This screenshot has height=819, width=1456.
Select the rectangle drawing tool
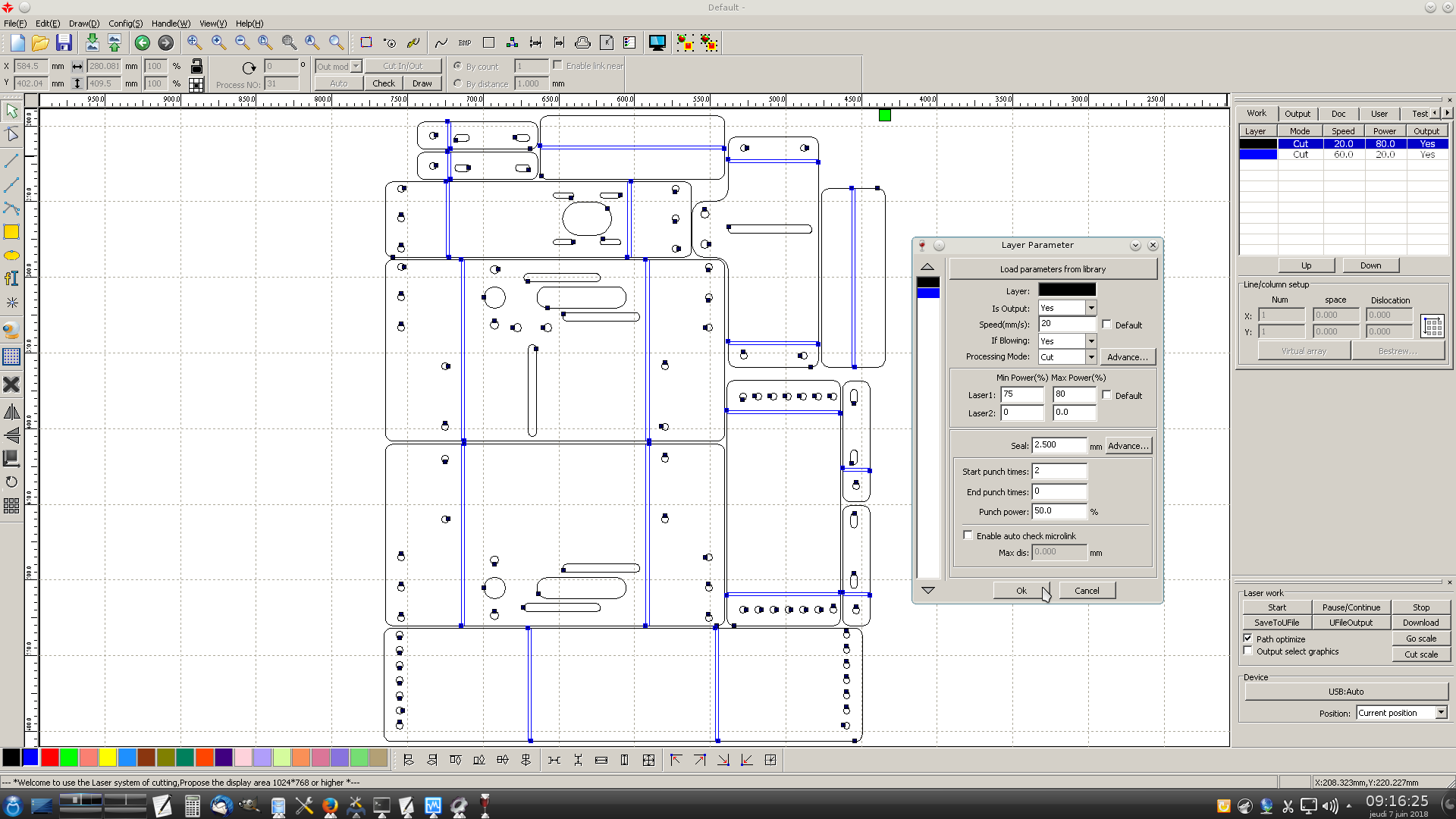(x=11, y=232)
